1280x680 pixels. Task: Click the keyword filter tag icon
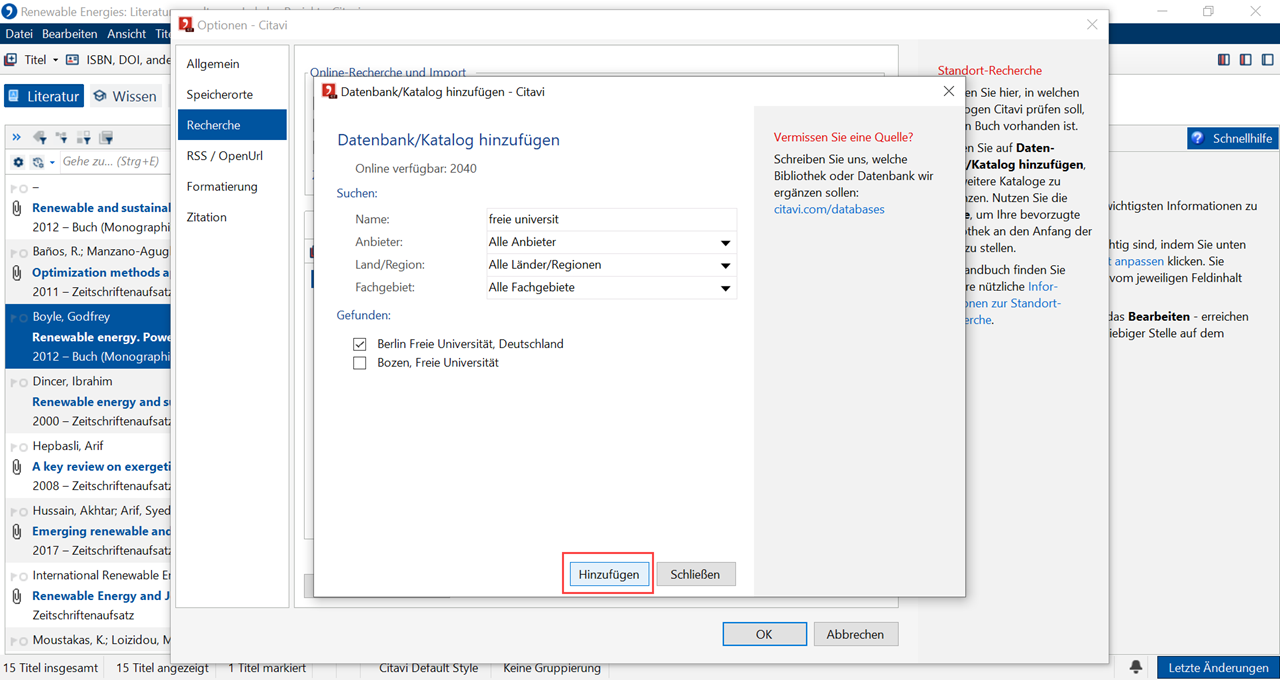40,138
